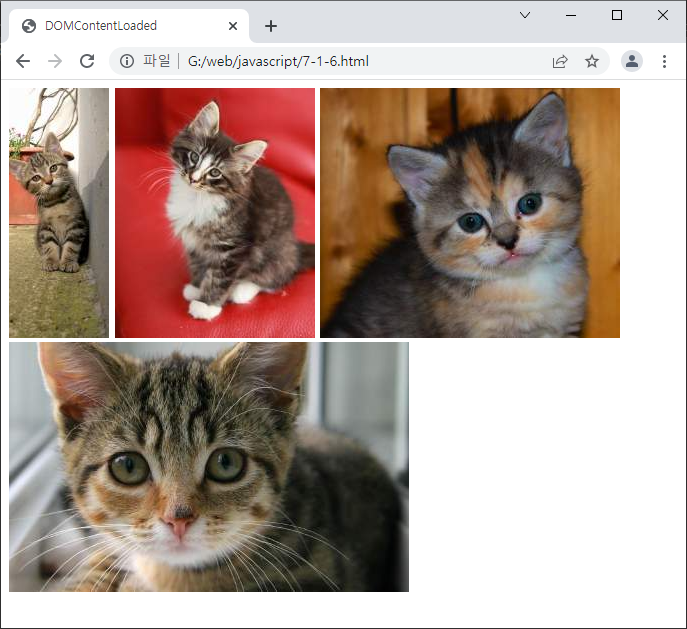Minimize the browser window
This screenshot has height=629, width=687.
pyautogui.click(x=571, y=15)
